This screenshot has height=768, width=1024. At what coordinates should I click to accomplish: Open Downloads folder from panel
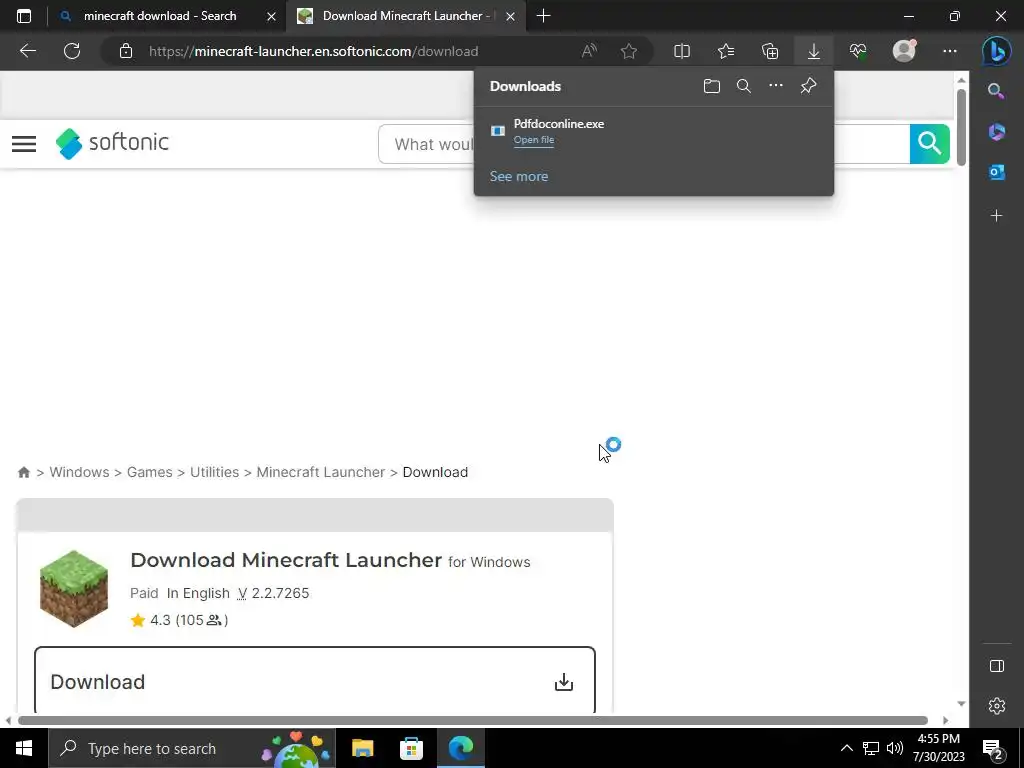pos(712,86)
